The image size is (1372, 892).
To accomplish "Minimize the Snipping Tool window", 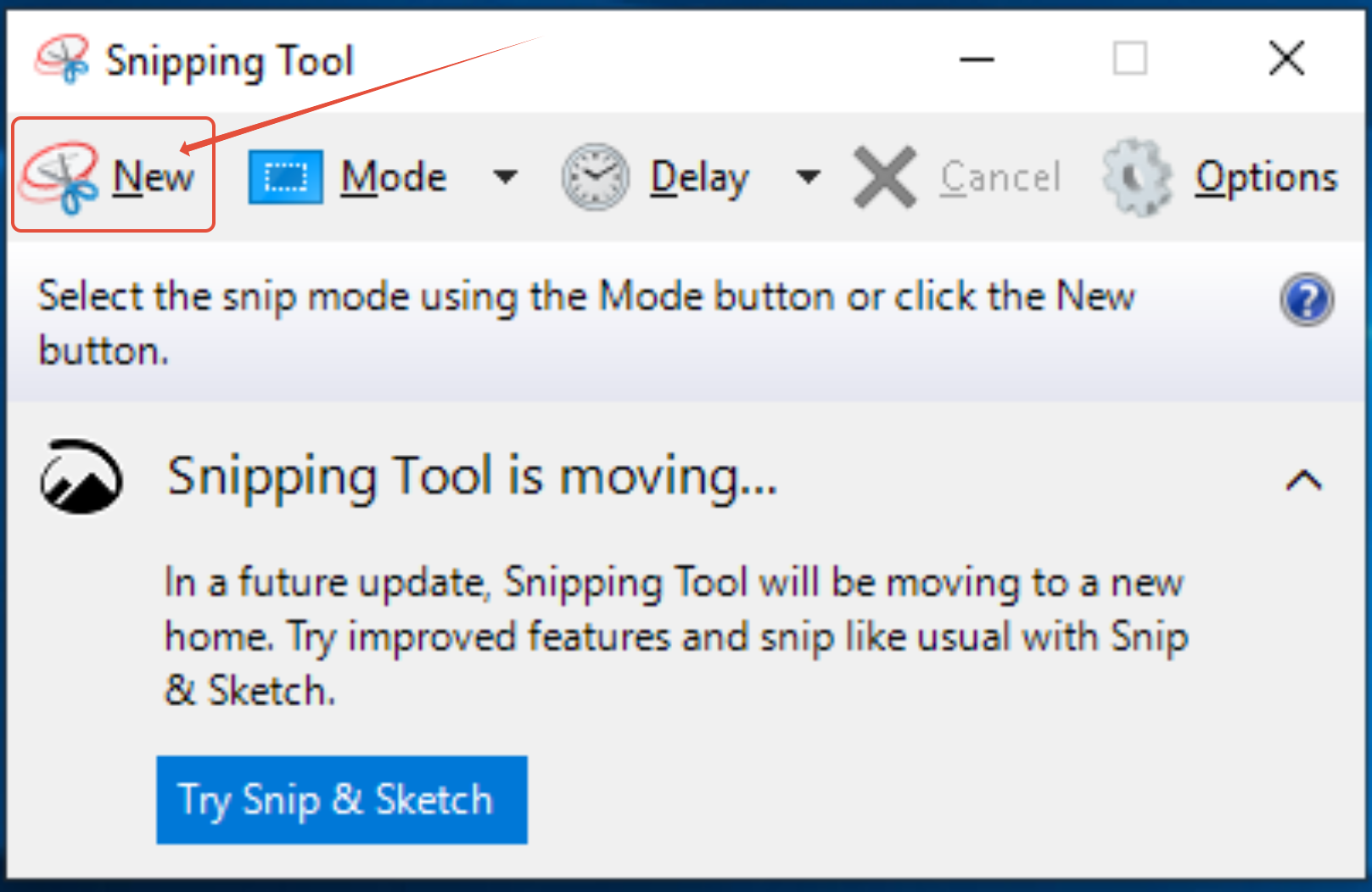I will click(x=977, y=59).
